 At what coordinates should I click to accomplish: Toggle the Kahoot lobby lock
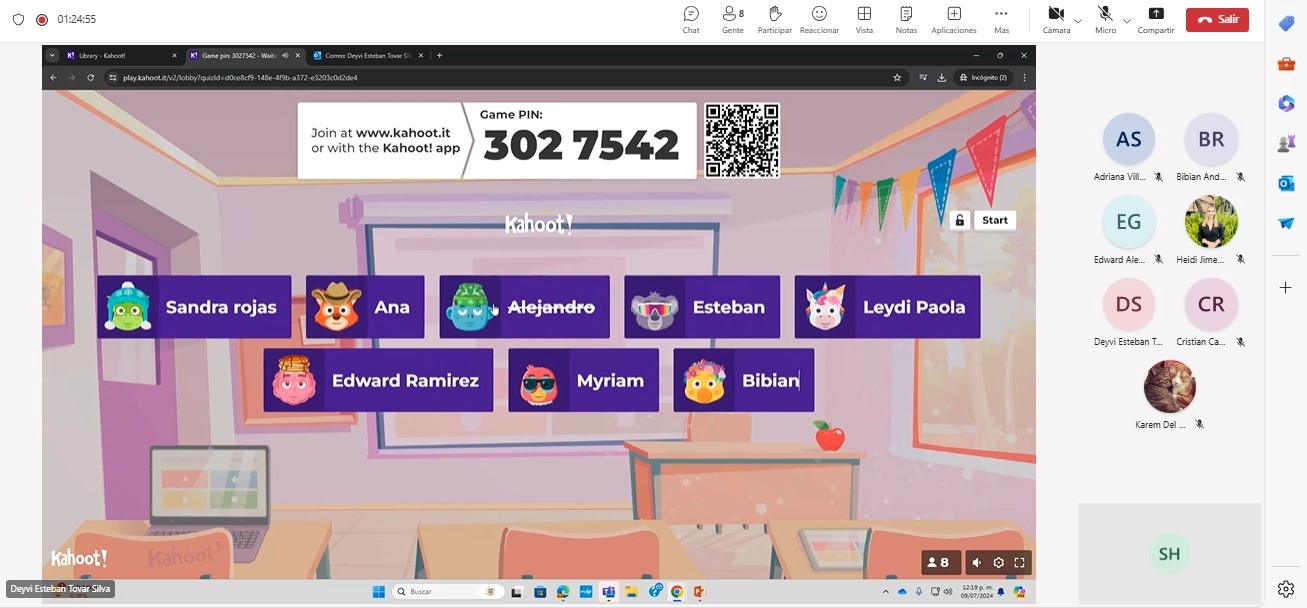click(960, 220)
